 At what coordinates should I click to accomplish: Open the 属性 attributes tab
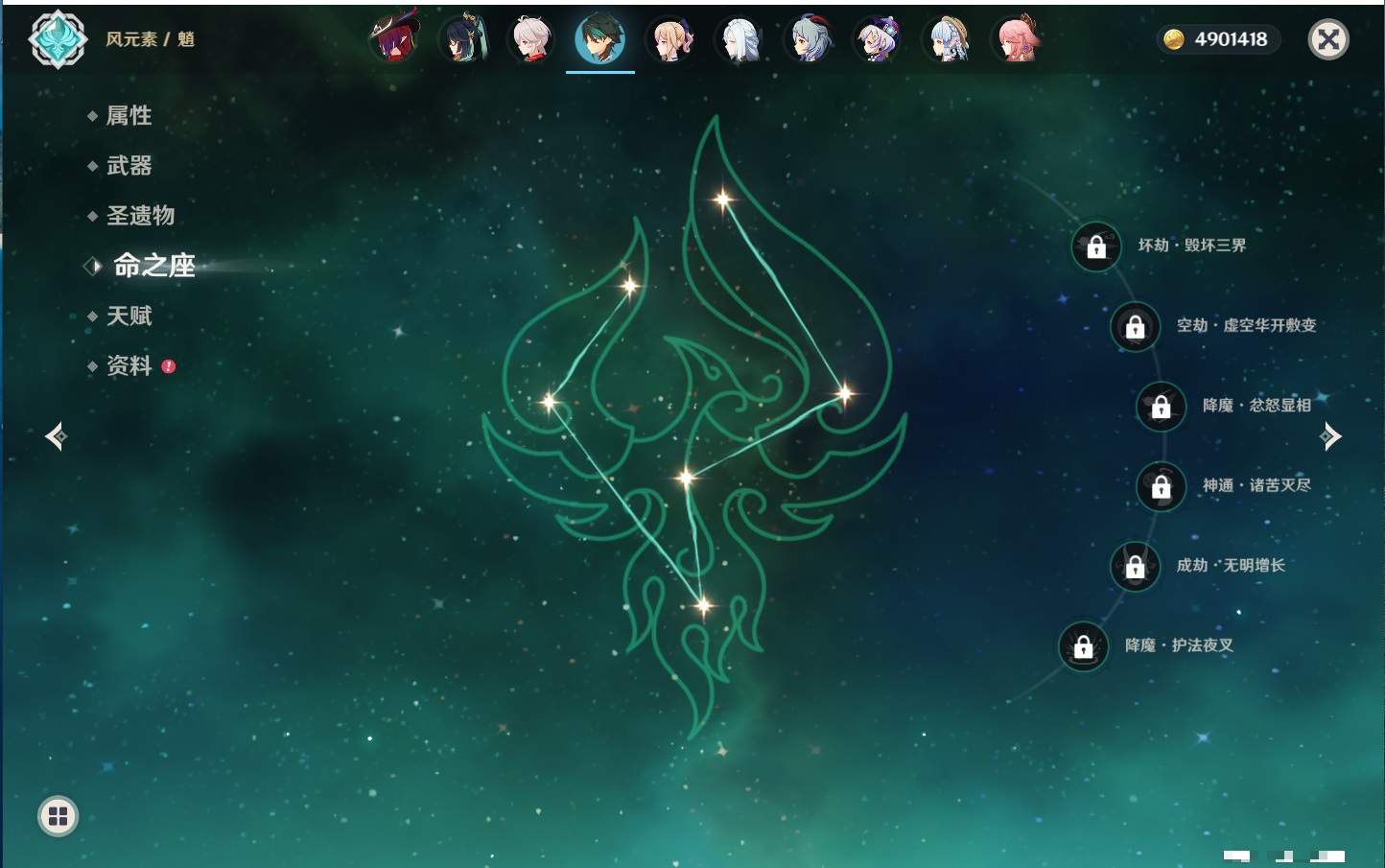click(129, 116)
